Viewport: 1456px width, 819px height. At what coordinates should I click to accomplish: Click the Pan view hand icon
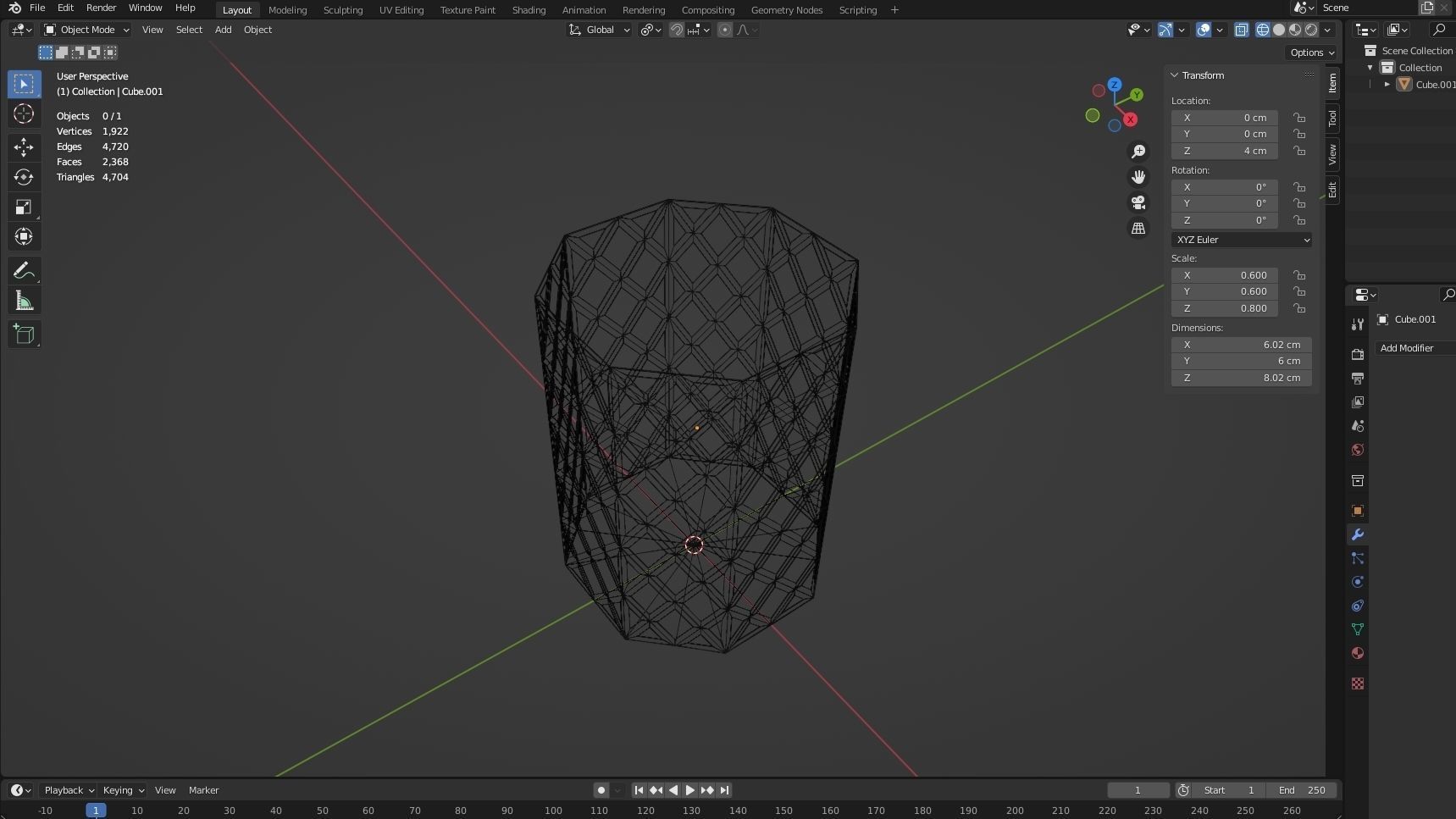[1138, 176]
